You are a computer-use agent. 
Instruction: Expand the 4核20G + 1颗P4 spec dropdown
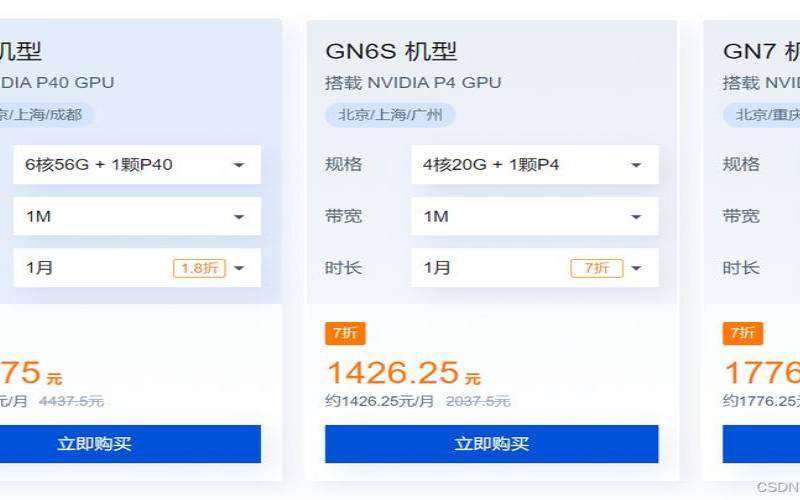(534, 164)
